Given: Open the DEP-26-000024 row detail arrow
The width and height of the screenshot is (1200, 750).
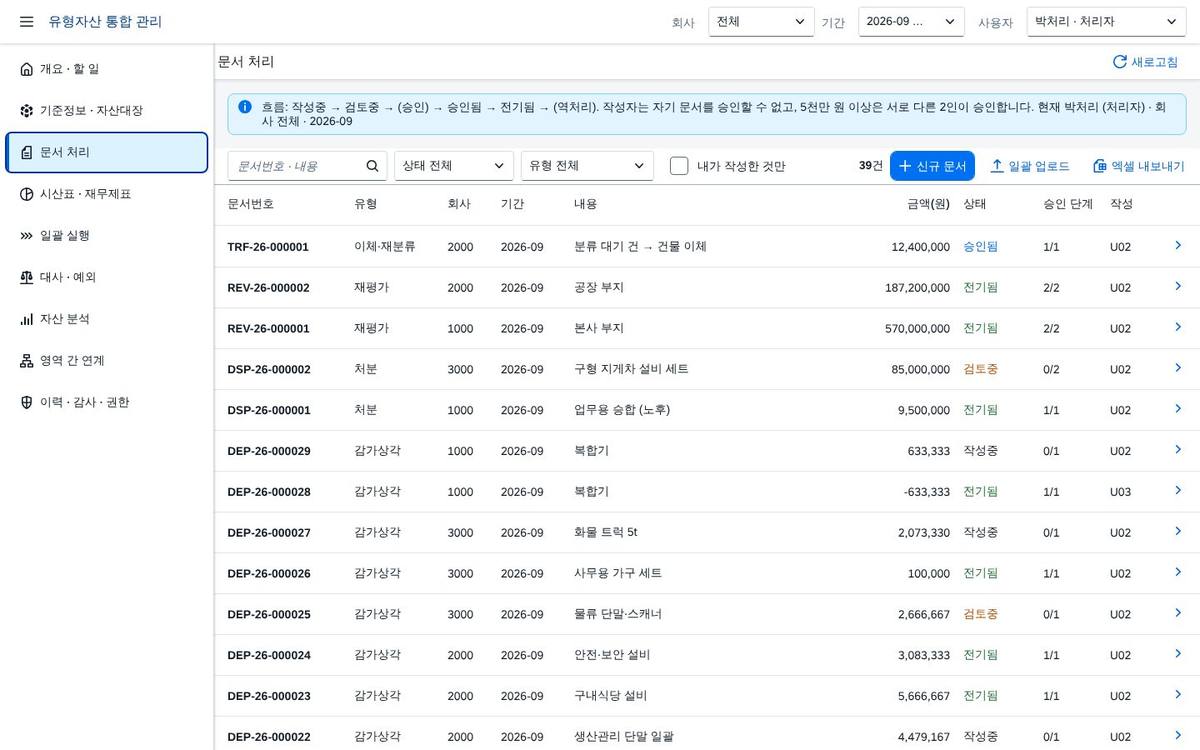Looking at the screenshot, I should pos(1178,654).
